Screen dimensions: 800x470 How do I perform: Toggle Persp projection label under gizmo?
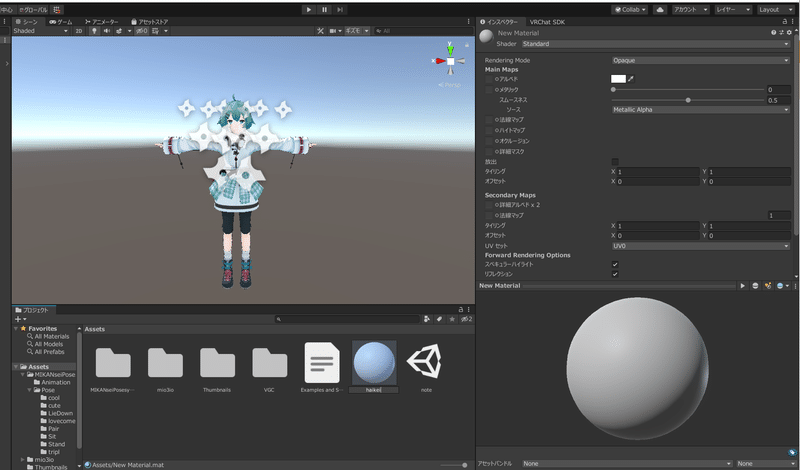pyautogui.click(x=449, y=85)
